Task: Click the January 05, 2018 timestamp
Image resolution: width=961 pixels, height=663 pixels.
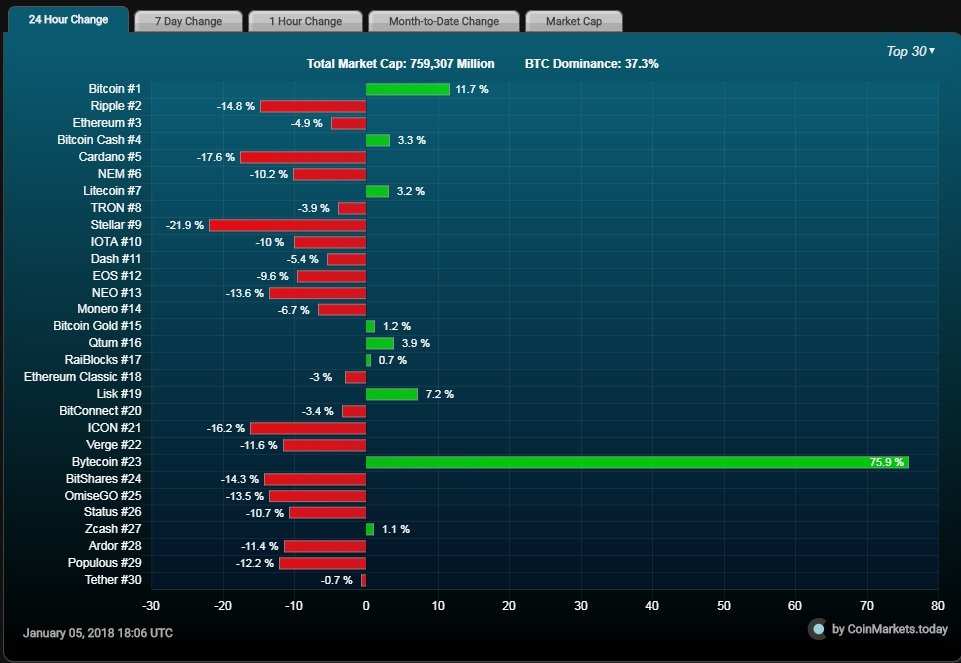Action: point(98,633)
